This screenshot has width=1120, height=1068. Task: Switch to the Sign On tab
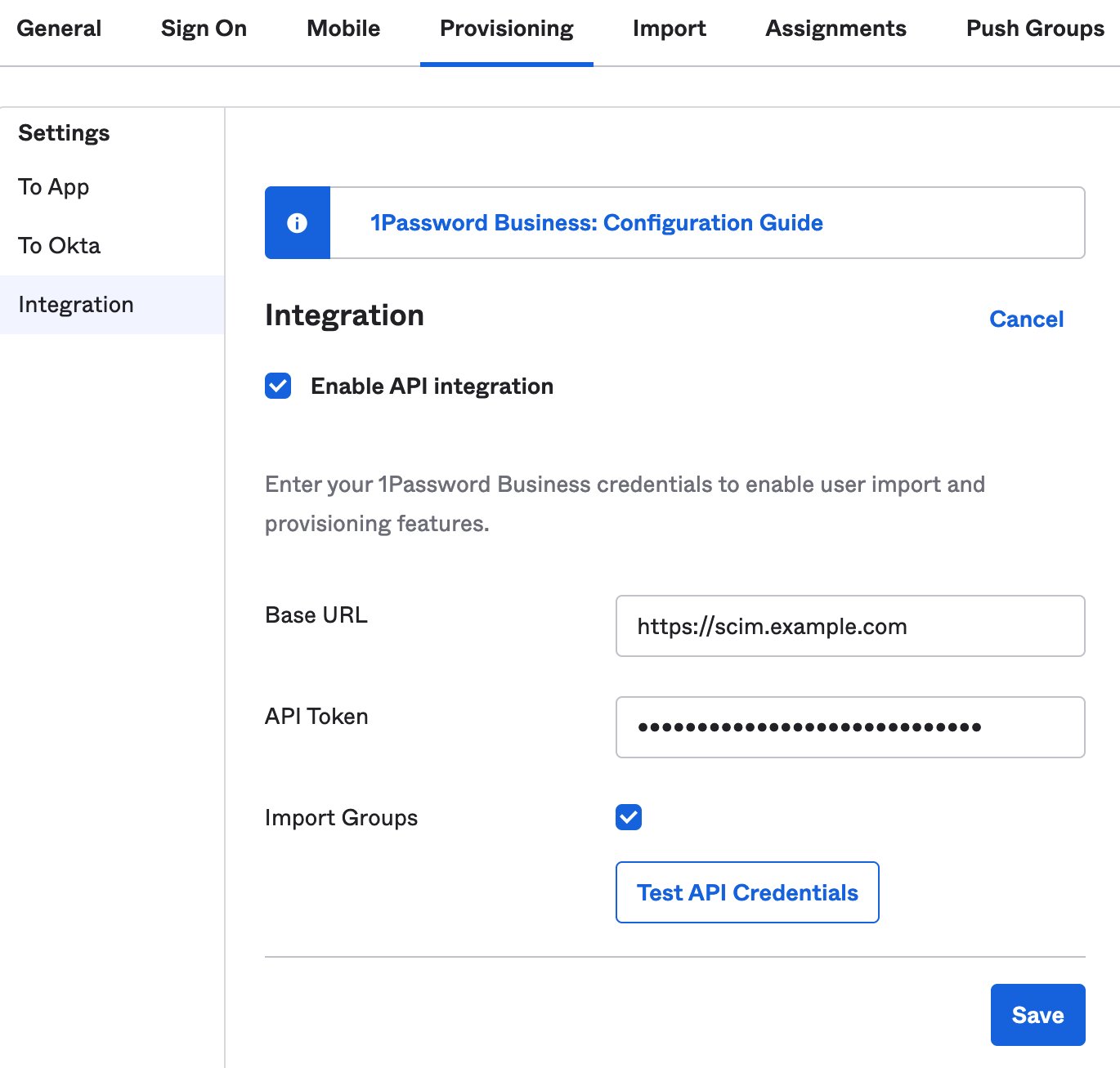(x=204, y=29)
